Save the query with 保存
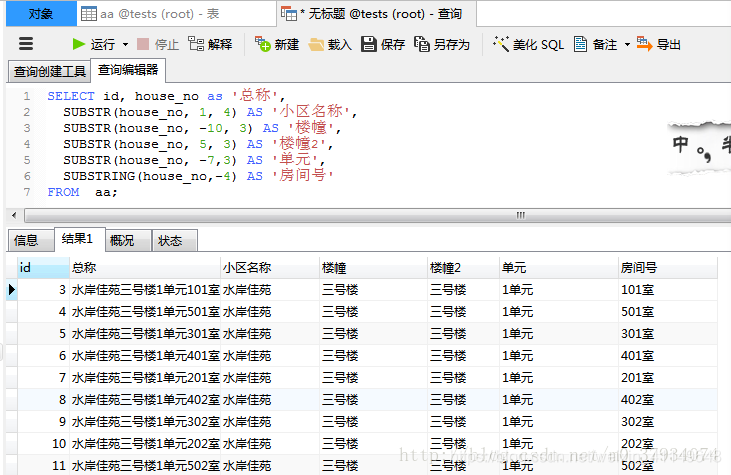This screenshot has width=731, height=475. pos(383,44)
